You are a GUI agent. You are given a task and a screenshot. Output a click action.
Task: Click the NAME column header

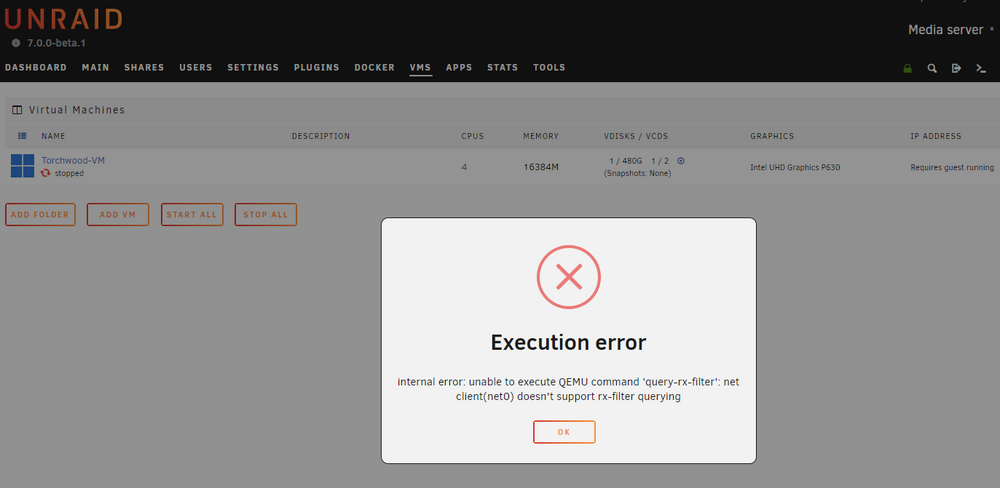click(x=53, y=136)
